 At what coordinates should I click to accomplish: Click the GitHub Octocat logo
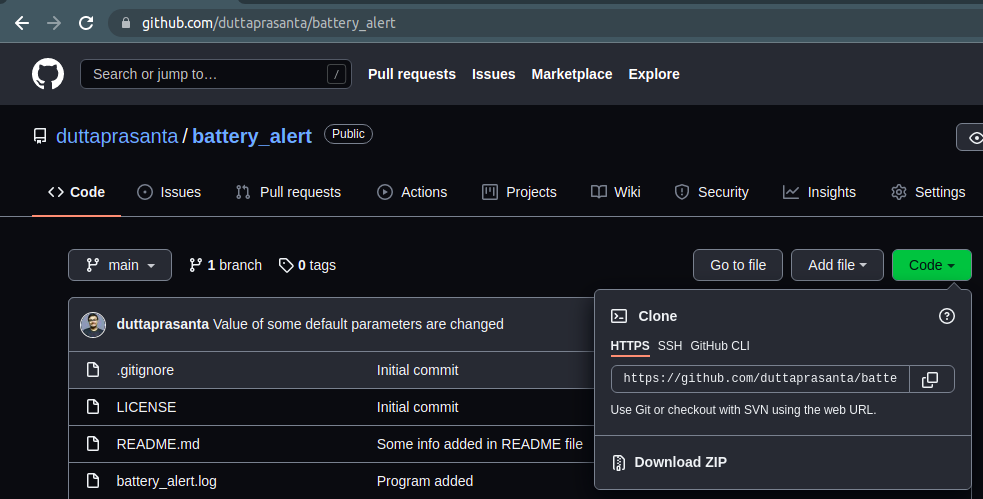click(x=48, y=74)
